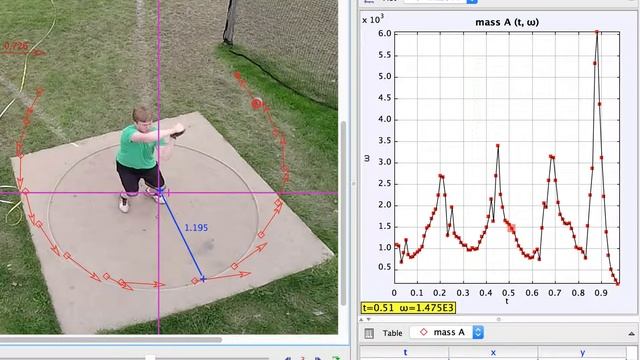Click the Table columns icon
This screenshot has height=360, width=640.
click(369, 333)
